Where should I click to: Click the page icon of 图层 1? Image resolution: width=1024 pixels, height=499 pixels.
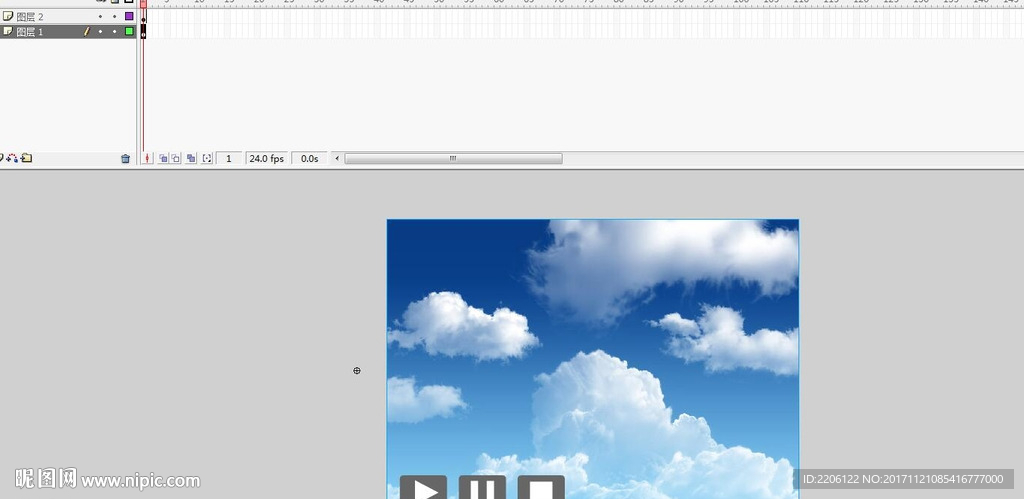[8, 31]
